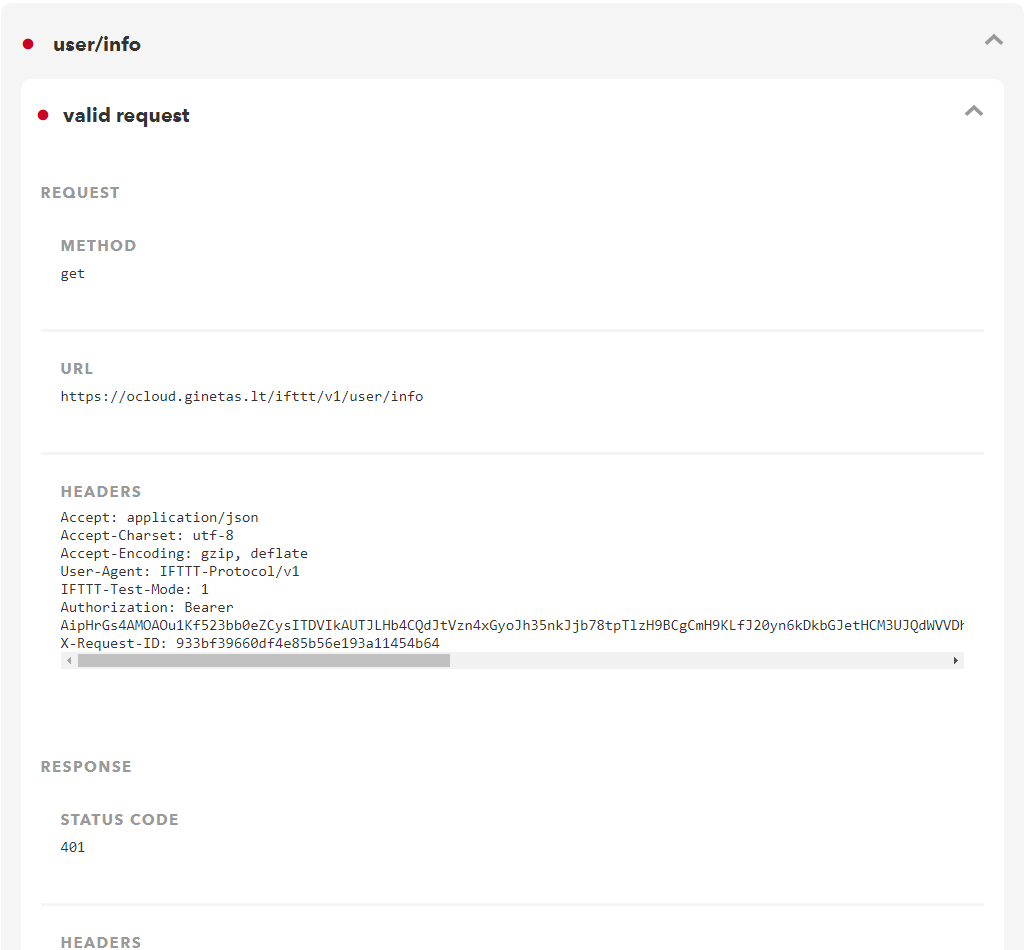Click the User-Agent IFTTT-Protocol header line
The width and height of the screenshot is (1034, 950).
pos(180,571)
